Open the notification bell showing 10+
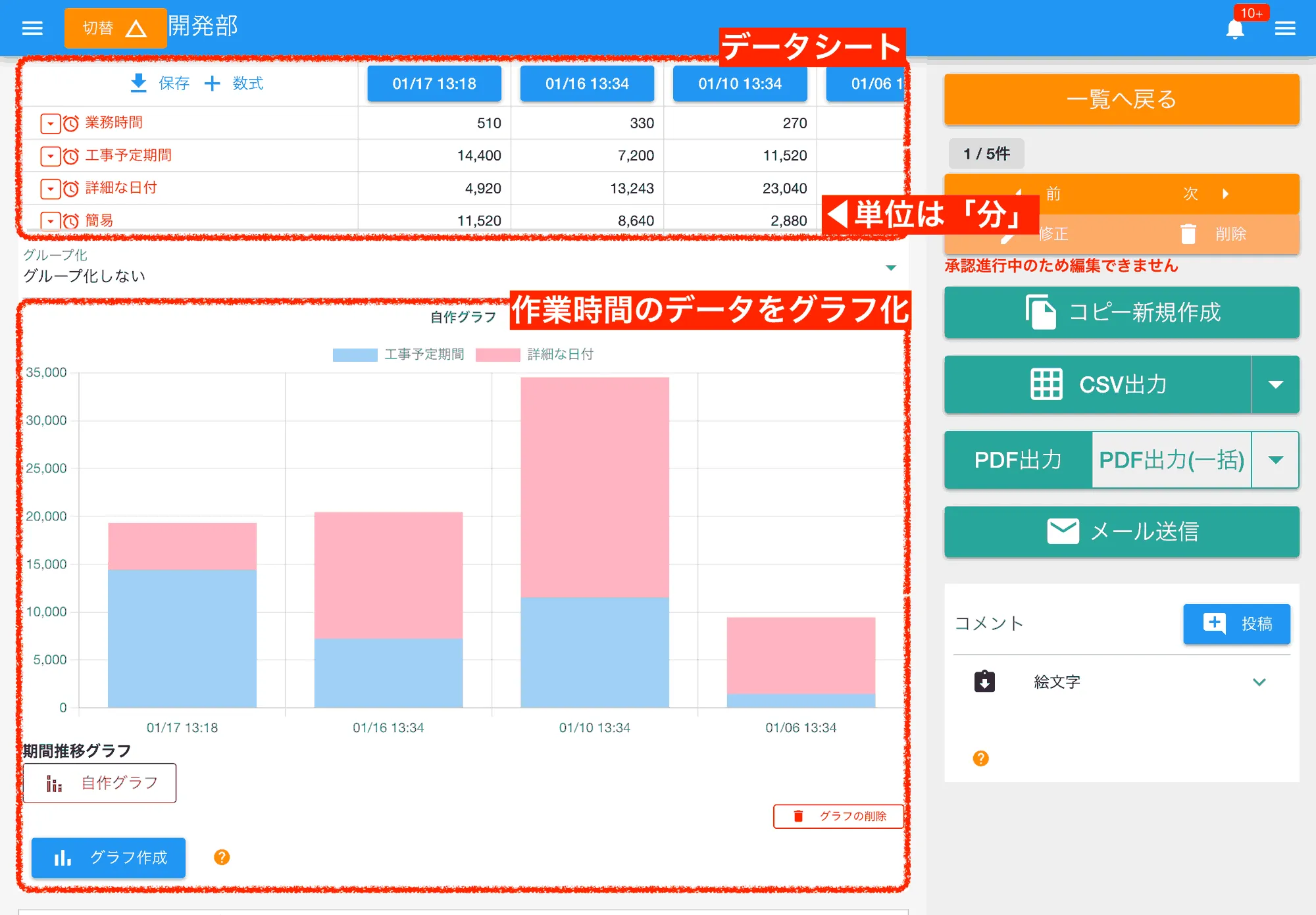This screenshot has height=915, width=1316. click(1236, 28)
